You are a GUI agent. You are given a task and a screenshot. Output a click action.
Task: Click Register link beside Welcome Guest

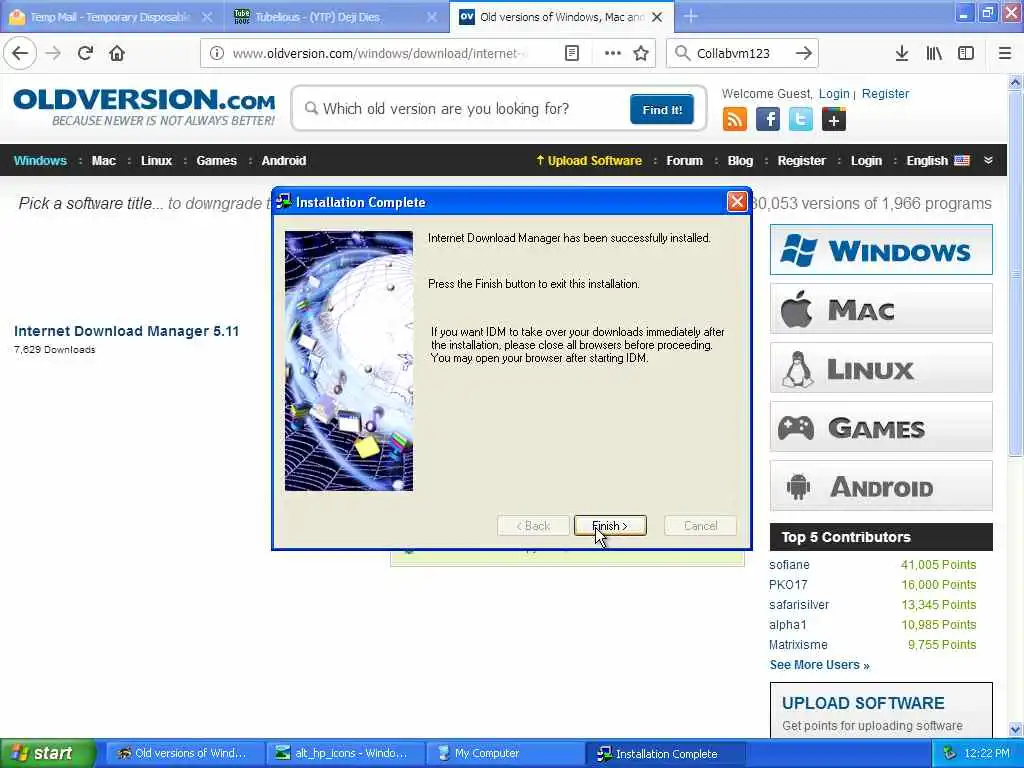pyautogui.click(x=885, y=93)
